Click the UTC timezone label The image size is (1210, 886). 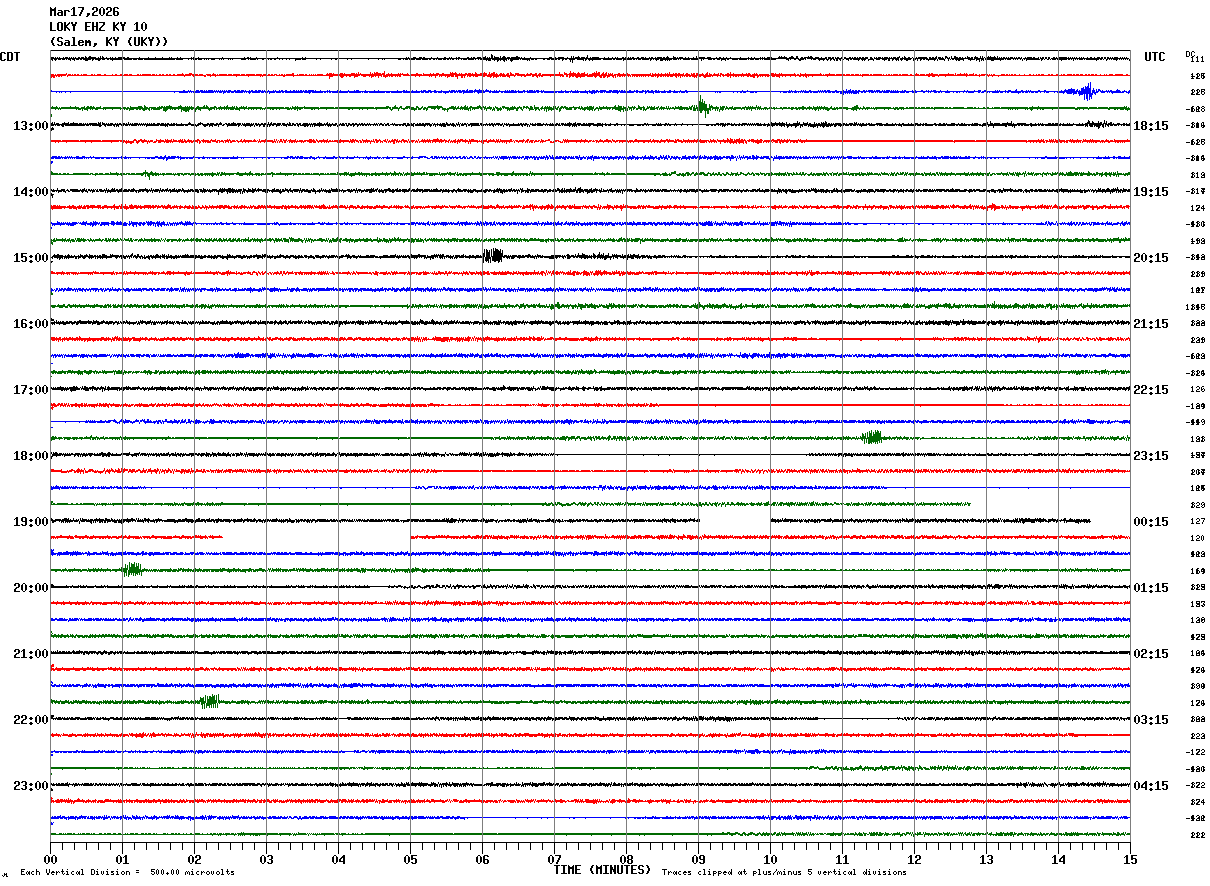(1155, 57)
